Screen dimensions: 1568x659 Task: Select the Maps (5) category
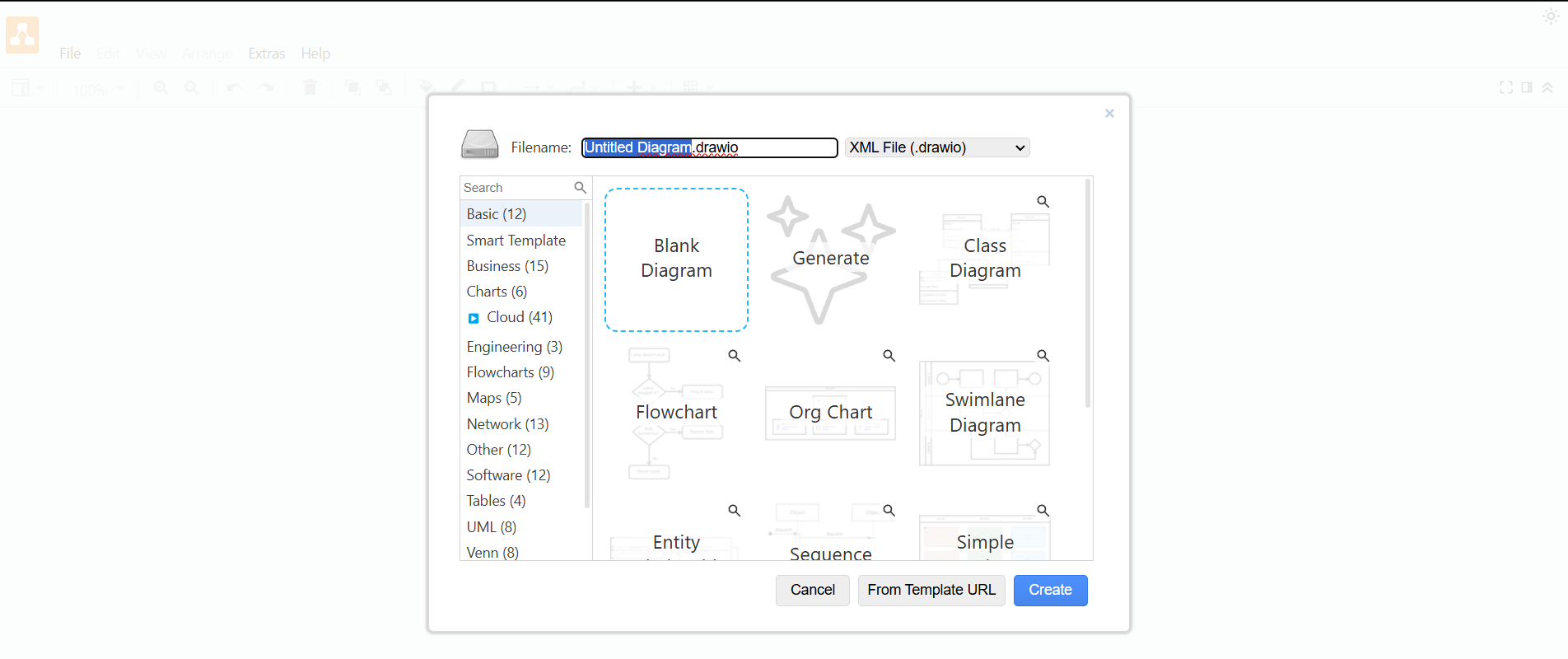pyautogui.click(x=521, y=398)
